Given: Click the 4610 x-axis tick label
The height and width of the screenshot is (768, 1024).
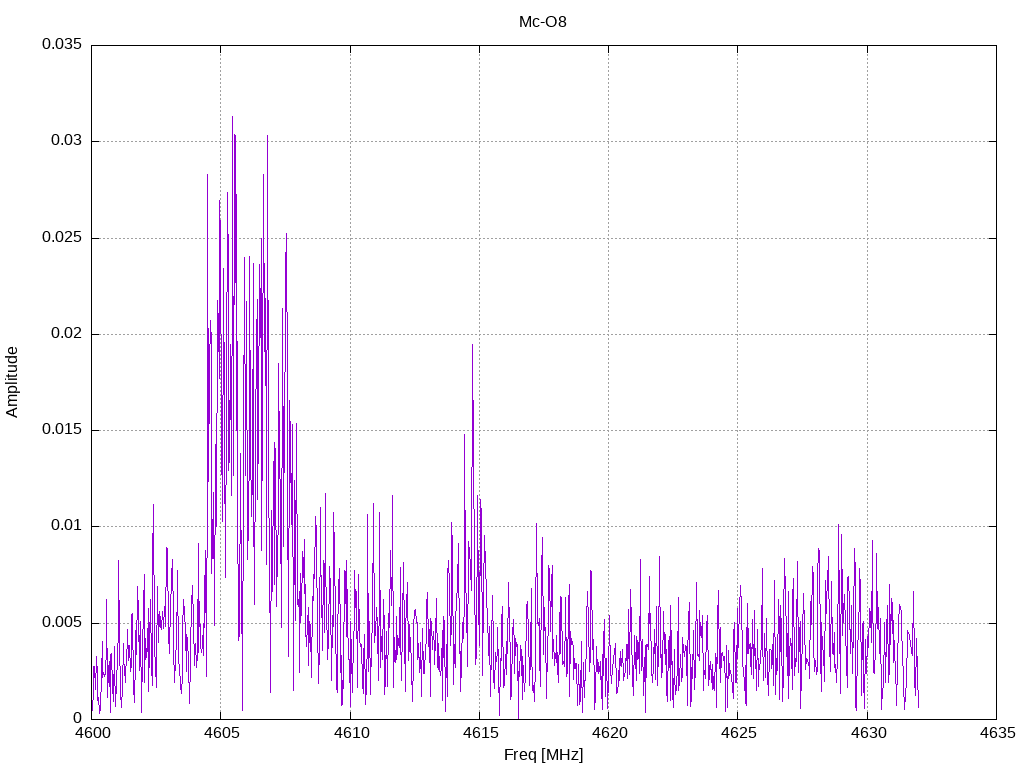Looking at the screenshot, I should (x=350, y=732).
